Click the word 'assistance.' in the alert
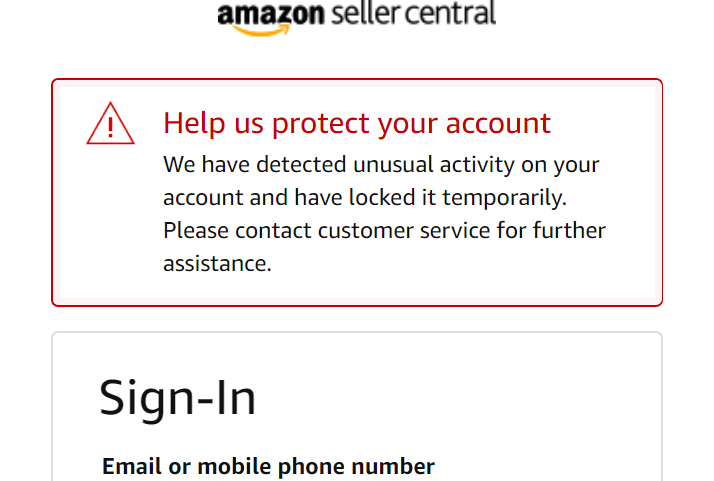Screen dimensions: 714x481 (217, 264)
